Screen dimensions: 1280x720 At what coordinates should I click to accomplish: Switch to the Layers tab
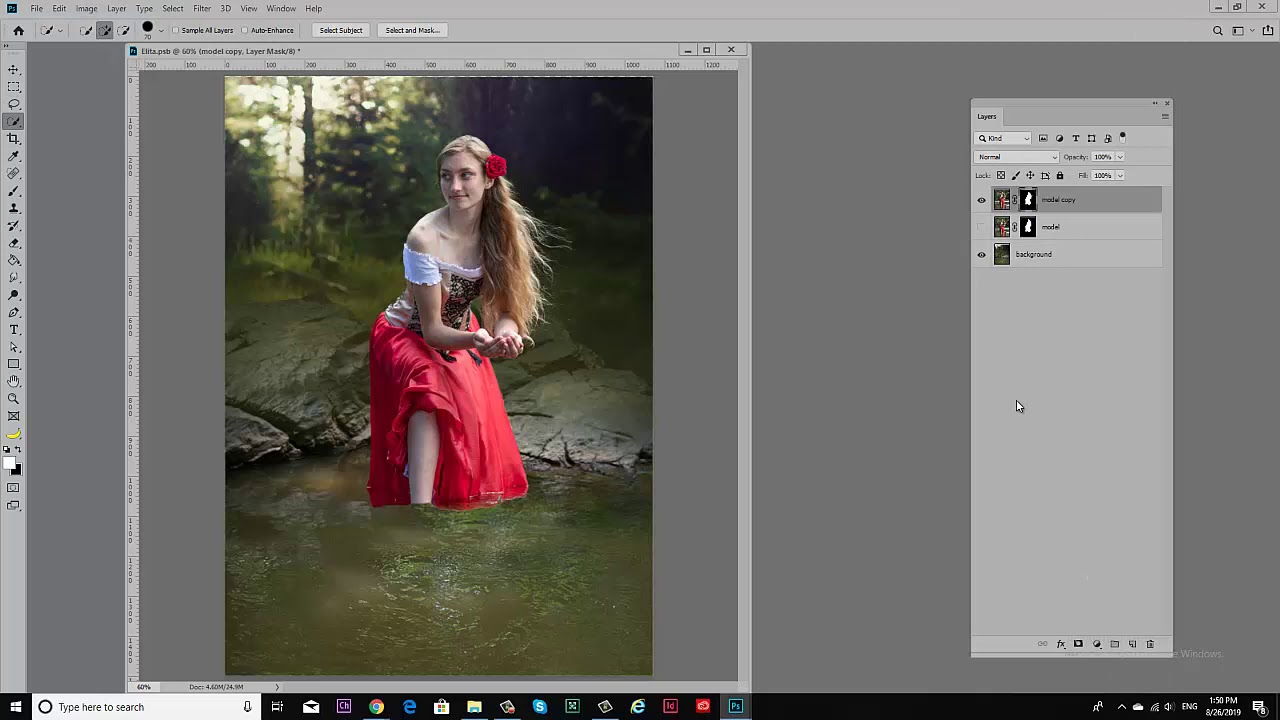(987, 117)
